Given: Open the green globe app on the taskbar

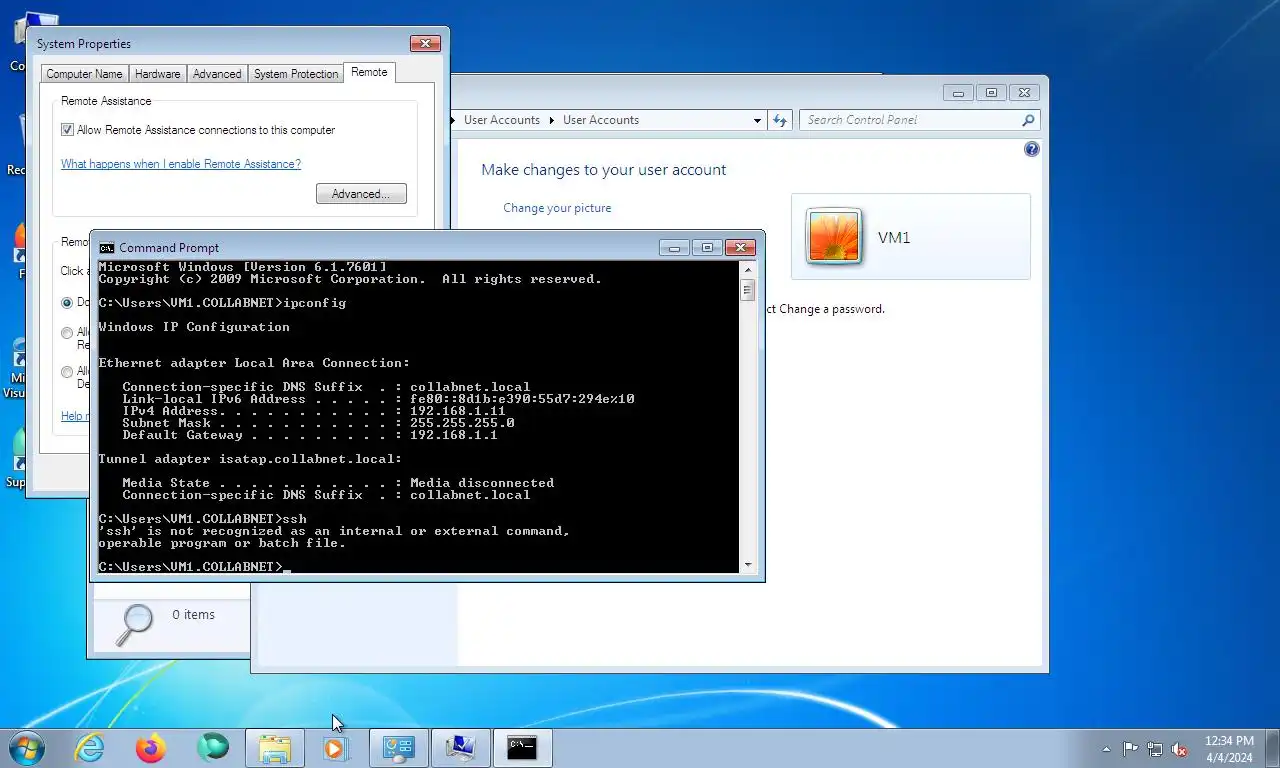Looking at the screenshot, I should click(212, 747).
